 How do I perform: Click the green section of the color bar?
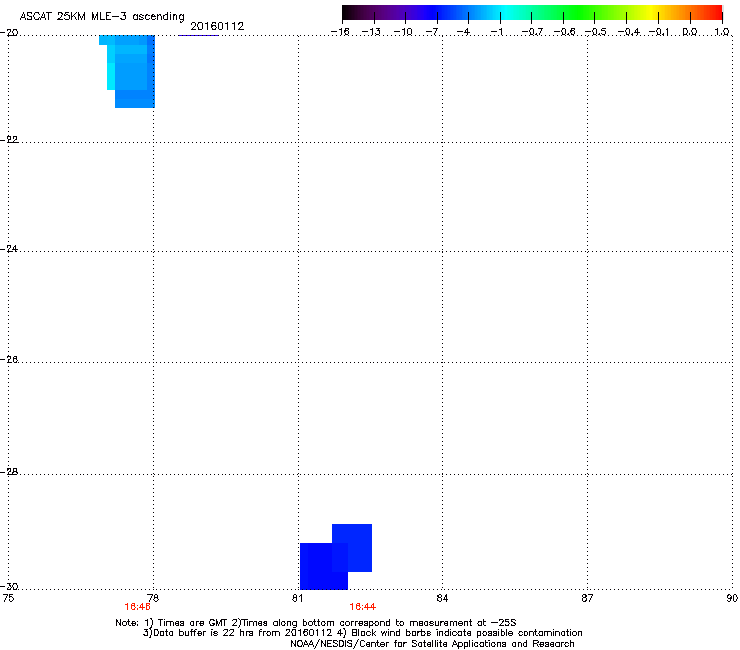point(580,13)
